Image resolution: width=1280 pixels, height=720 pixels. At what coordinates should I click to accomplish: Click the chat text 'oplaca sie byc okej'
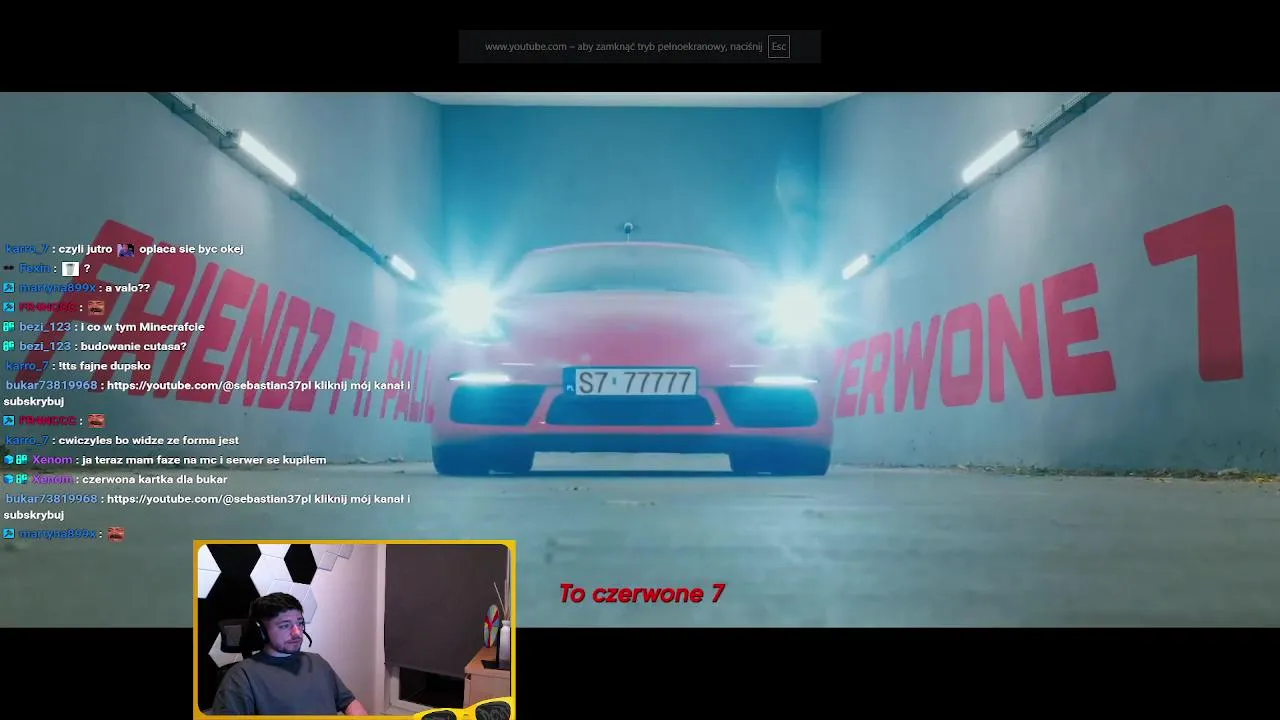pos(191,249)
